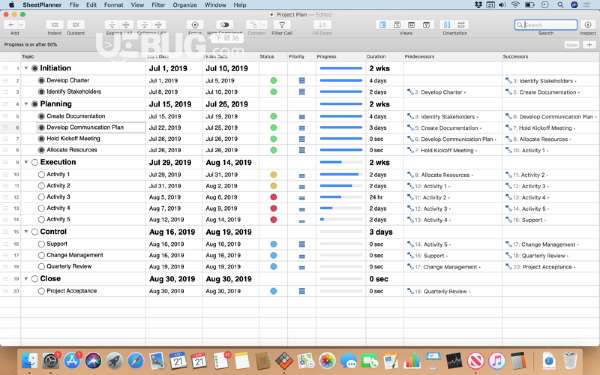
Task: Click the Focus toolbar icon
Action: (x=195, y=25)
